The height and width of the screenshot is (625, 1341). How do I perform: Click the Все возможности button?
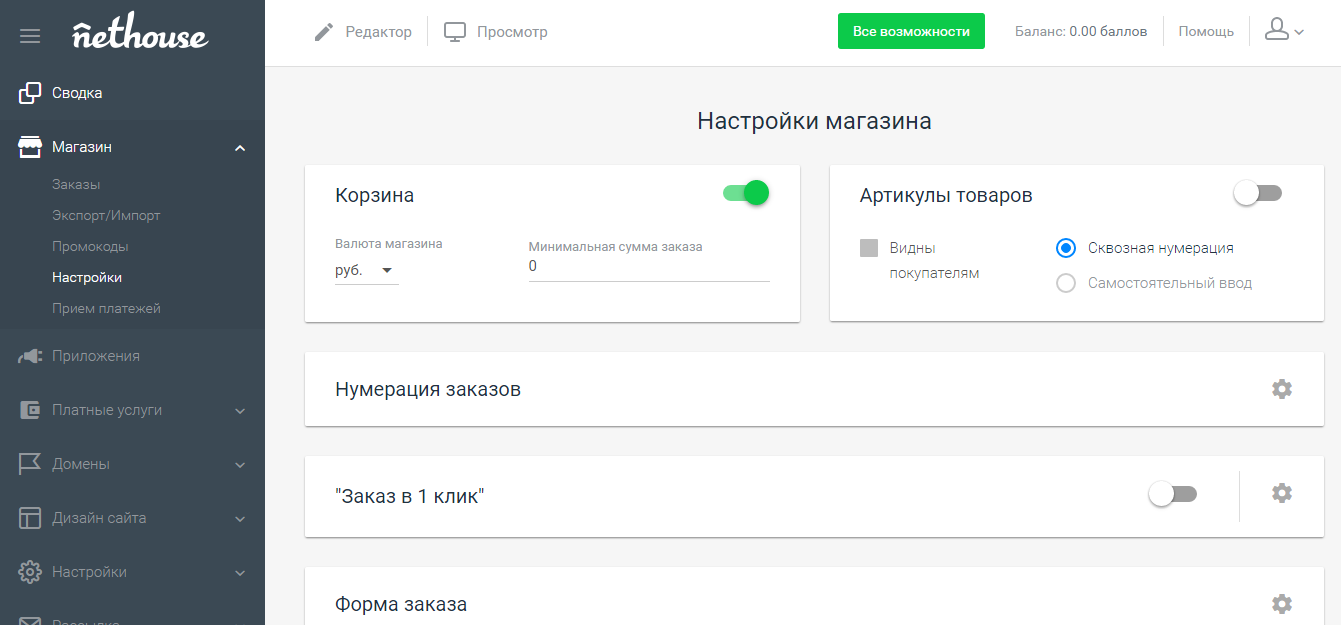tap(911, 31)
